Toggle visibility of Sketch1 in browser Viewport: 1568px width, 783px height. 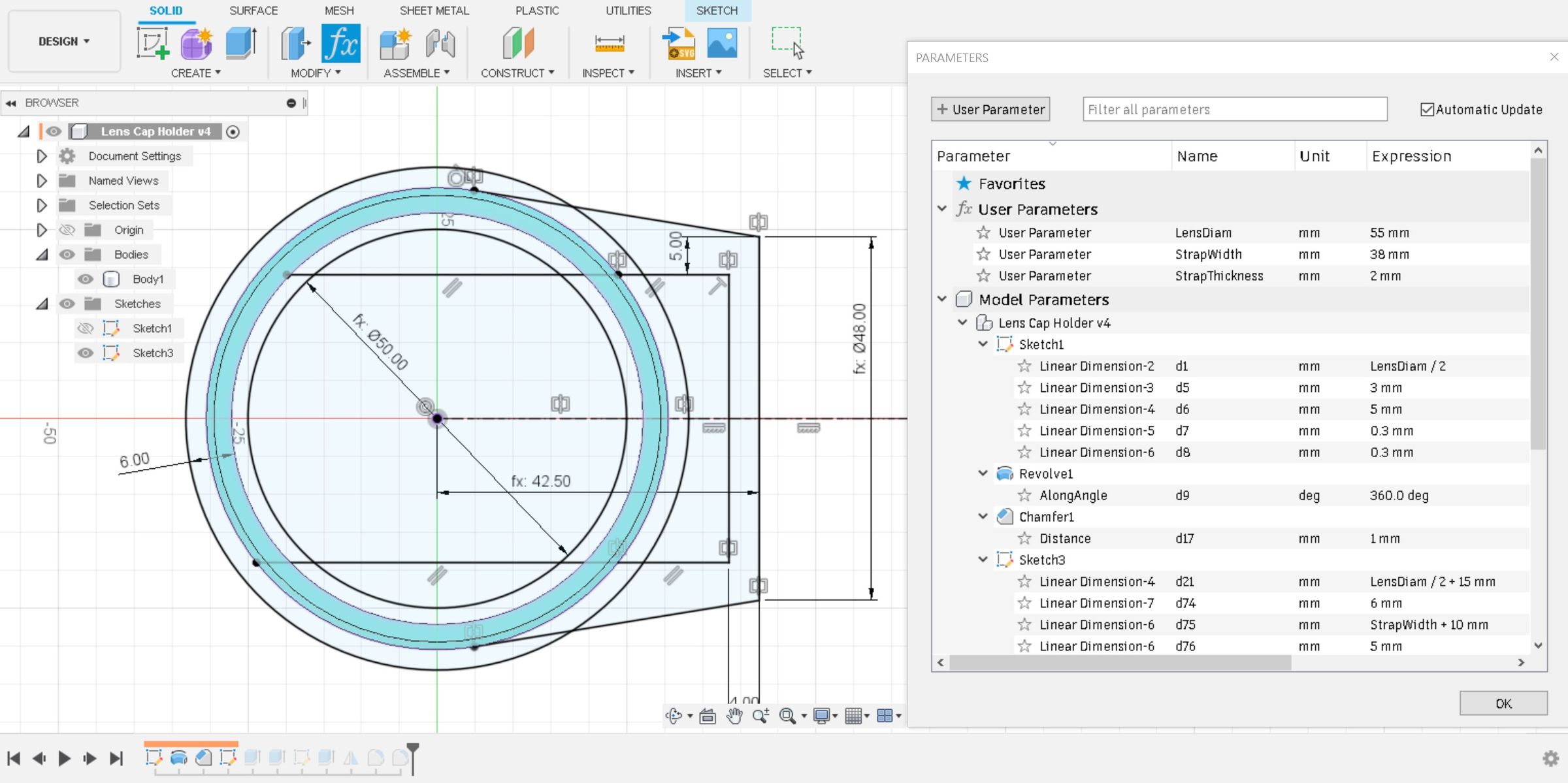click(86, 328)
